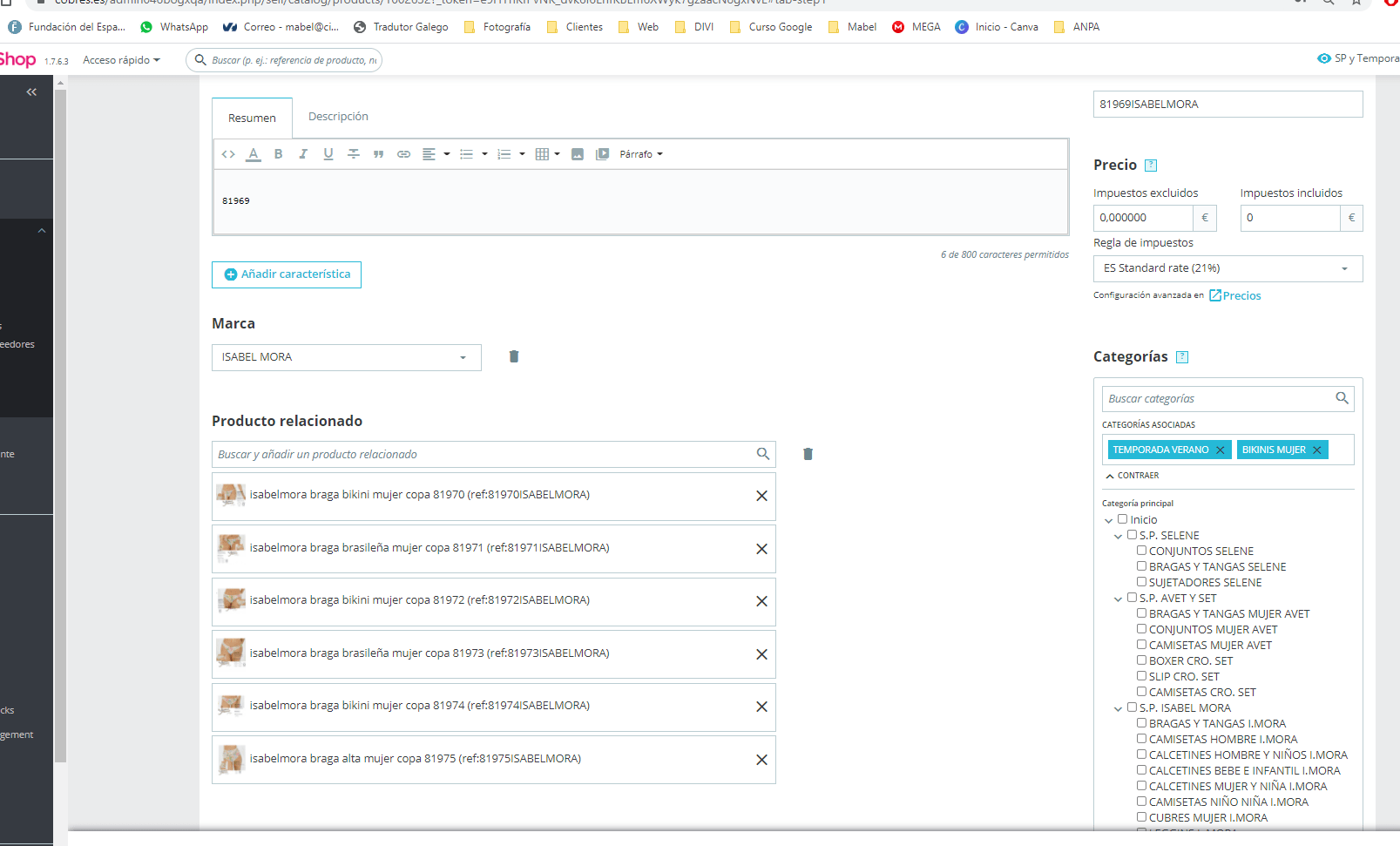The image size is (1400, 846).
Task: Collapse the left sidebar menu
Action: click(x=31, y=91)
